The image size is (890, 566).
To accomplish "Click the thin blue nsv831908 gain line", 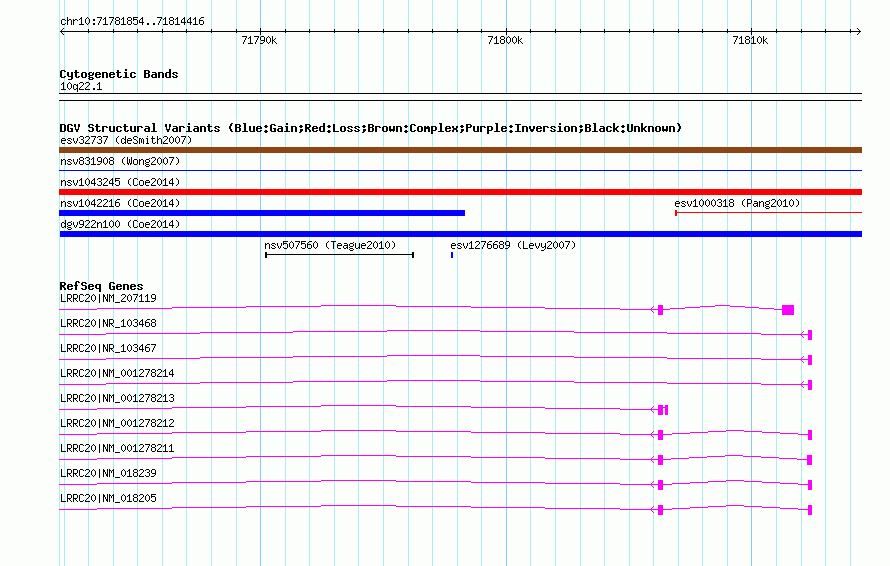I will [460, 170].
